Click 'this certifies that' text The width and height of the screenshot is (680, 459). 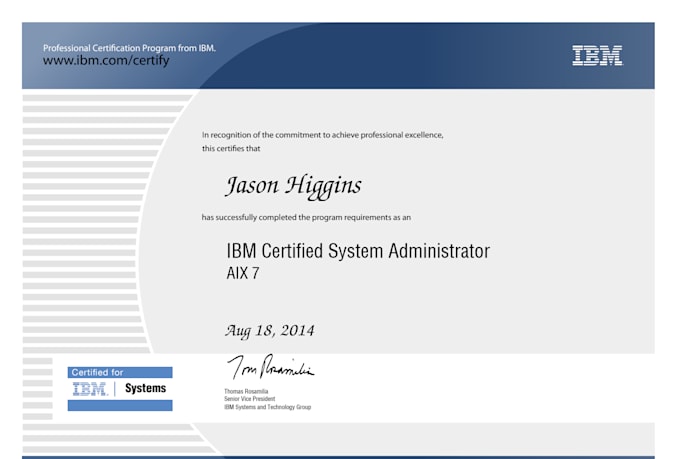(231, 148)
